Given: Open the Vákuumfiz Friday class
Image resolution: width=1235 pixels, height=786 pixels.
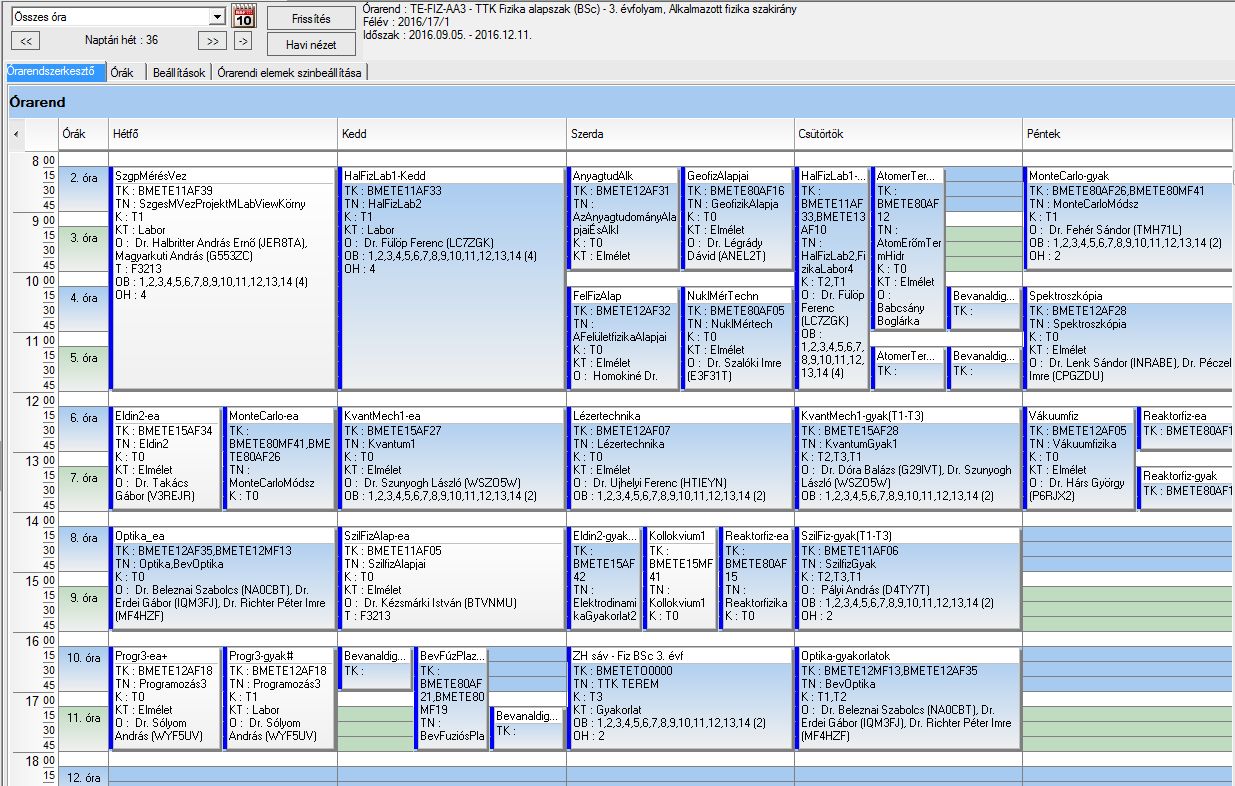Looking at the screenshot, I should (x=1078, y=459).
